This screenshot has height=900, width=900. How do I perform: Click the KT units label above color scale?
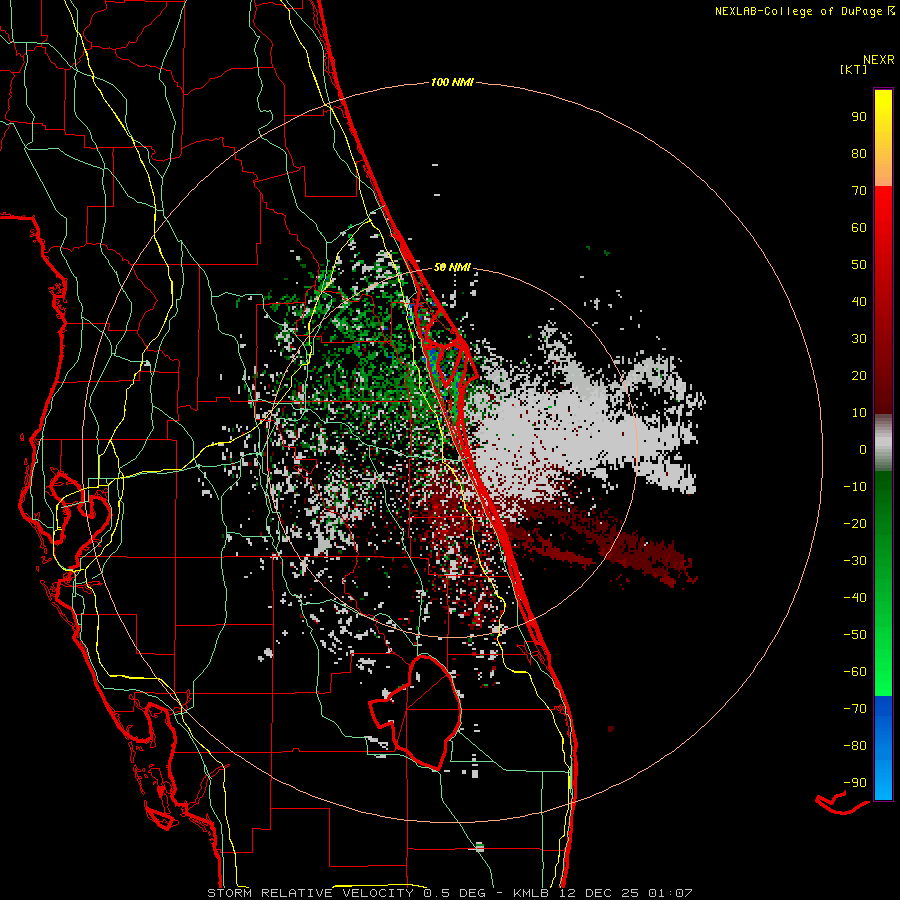tap(853, 69)
